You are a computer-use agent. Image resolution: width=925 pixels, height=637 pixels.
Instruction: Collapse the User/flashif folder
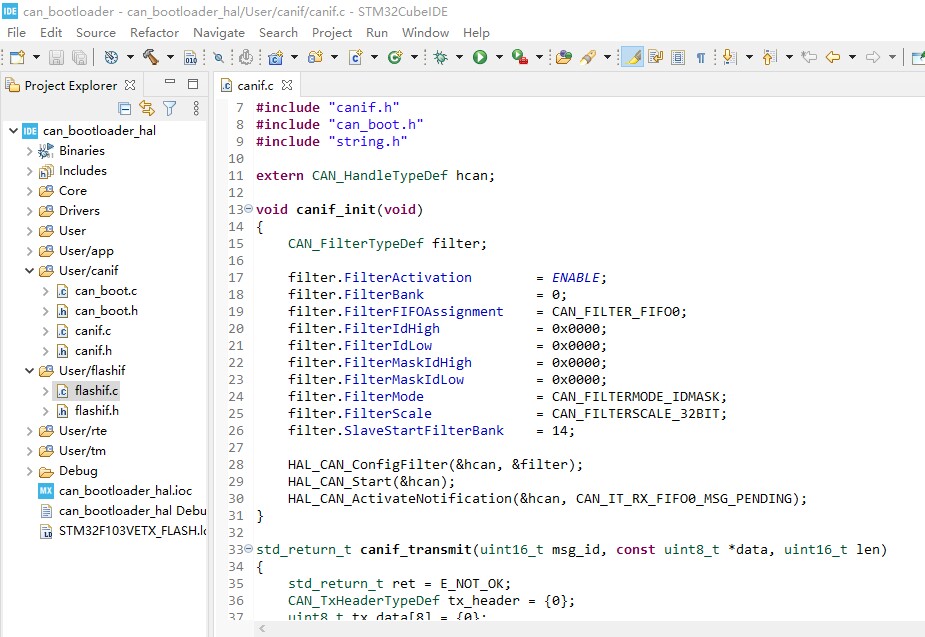[29, 370]
